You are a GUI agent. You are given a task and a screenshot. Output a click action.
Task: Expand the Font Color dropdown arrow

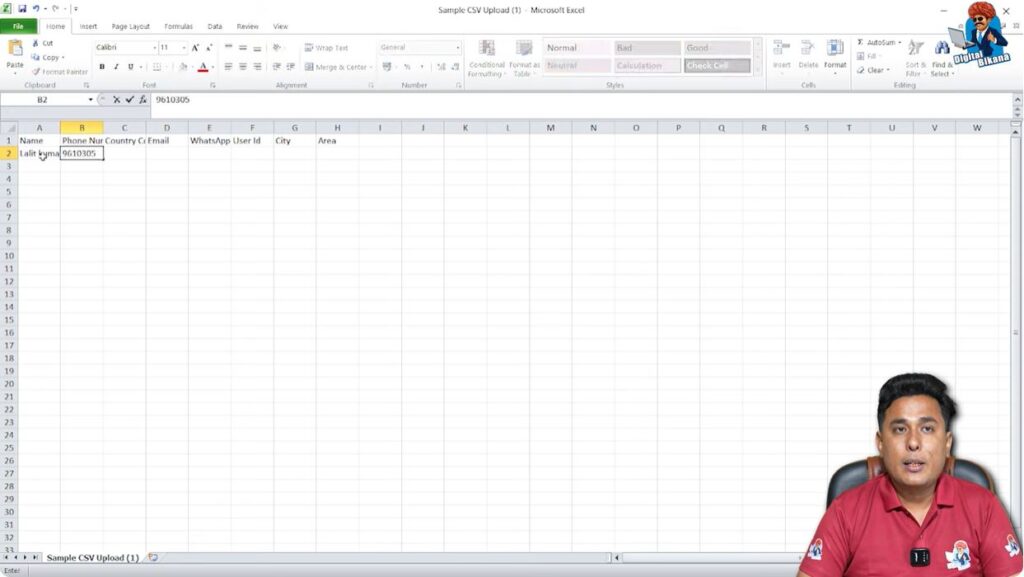pos(213,67)
